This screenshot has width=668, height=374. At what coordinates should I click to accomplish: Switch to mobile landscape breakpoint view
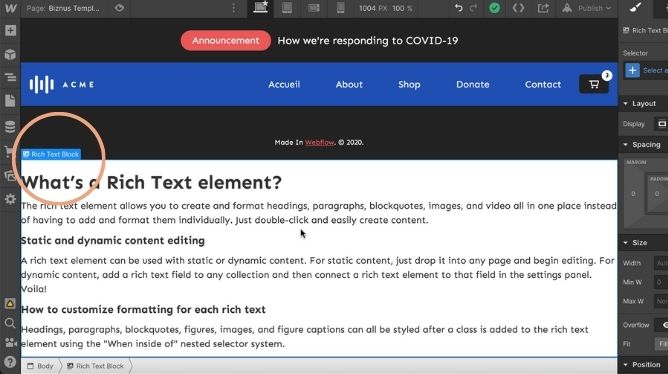coord(314,8)
